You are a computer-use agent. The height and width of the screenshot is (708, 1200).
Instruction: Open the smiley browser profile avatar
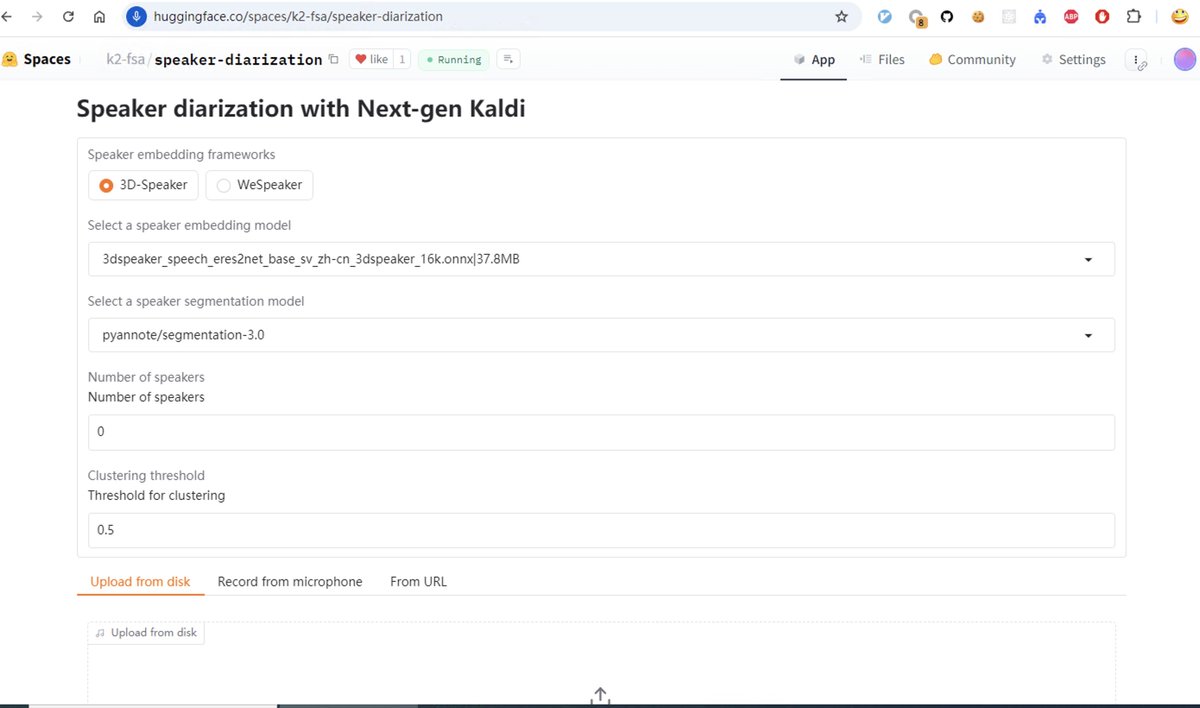click(1179, 17)
